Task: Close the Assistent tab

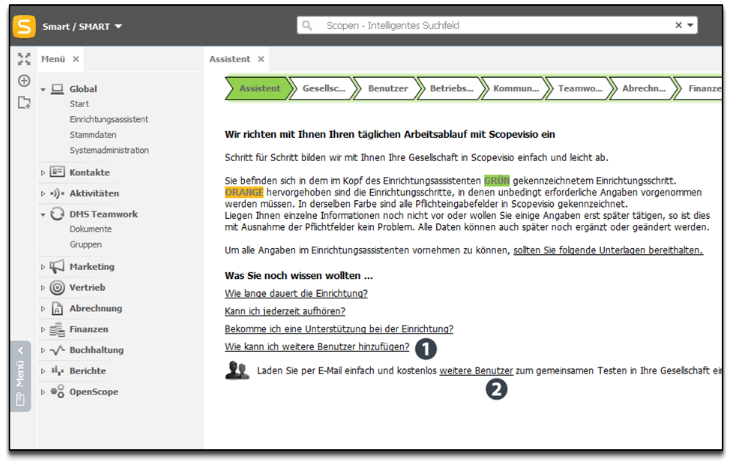Action: coord(261,59)
